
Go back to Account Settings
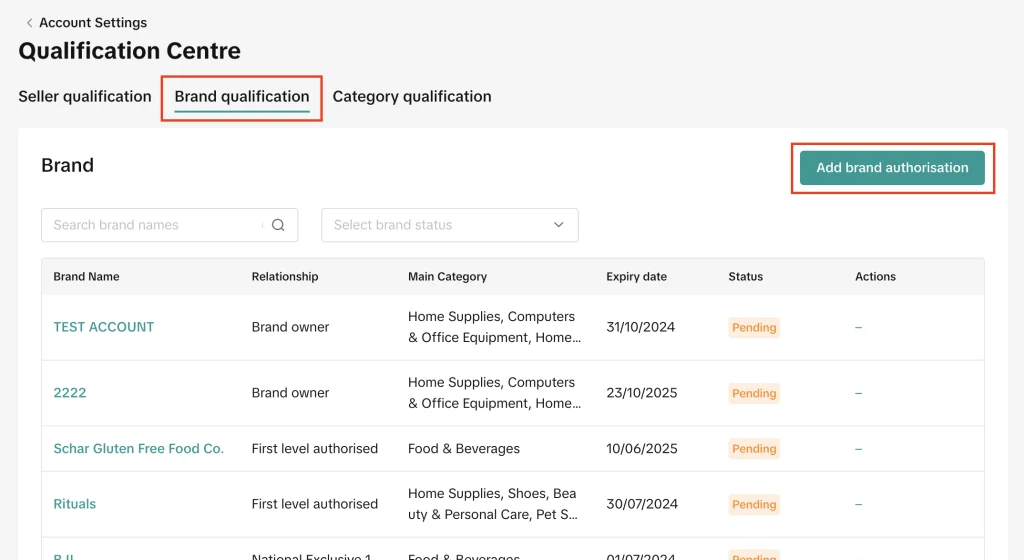pyautogui.click(x=92, y=23)
